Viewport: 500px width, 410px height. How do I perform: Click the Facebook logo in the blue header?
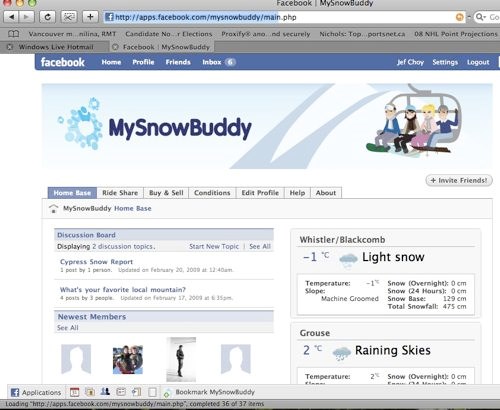(x=63, y=62)
